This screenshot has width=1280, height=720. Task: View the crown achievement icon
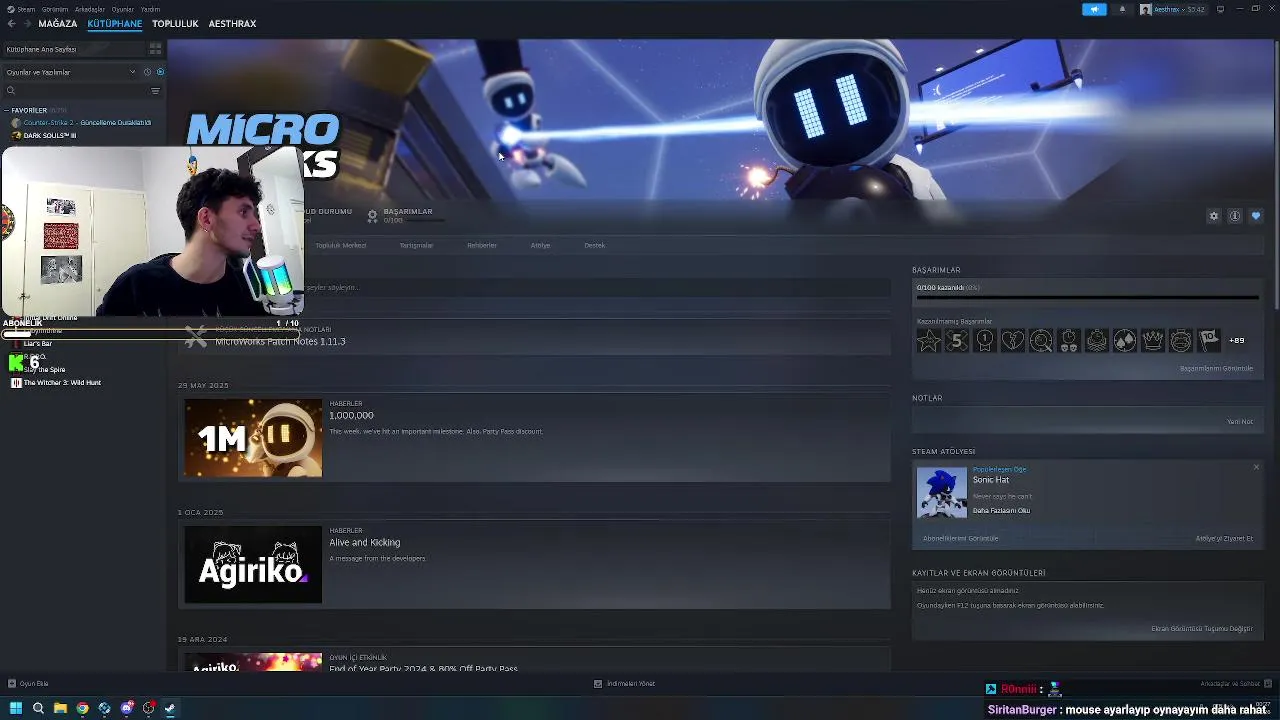tap(1153, 341)
